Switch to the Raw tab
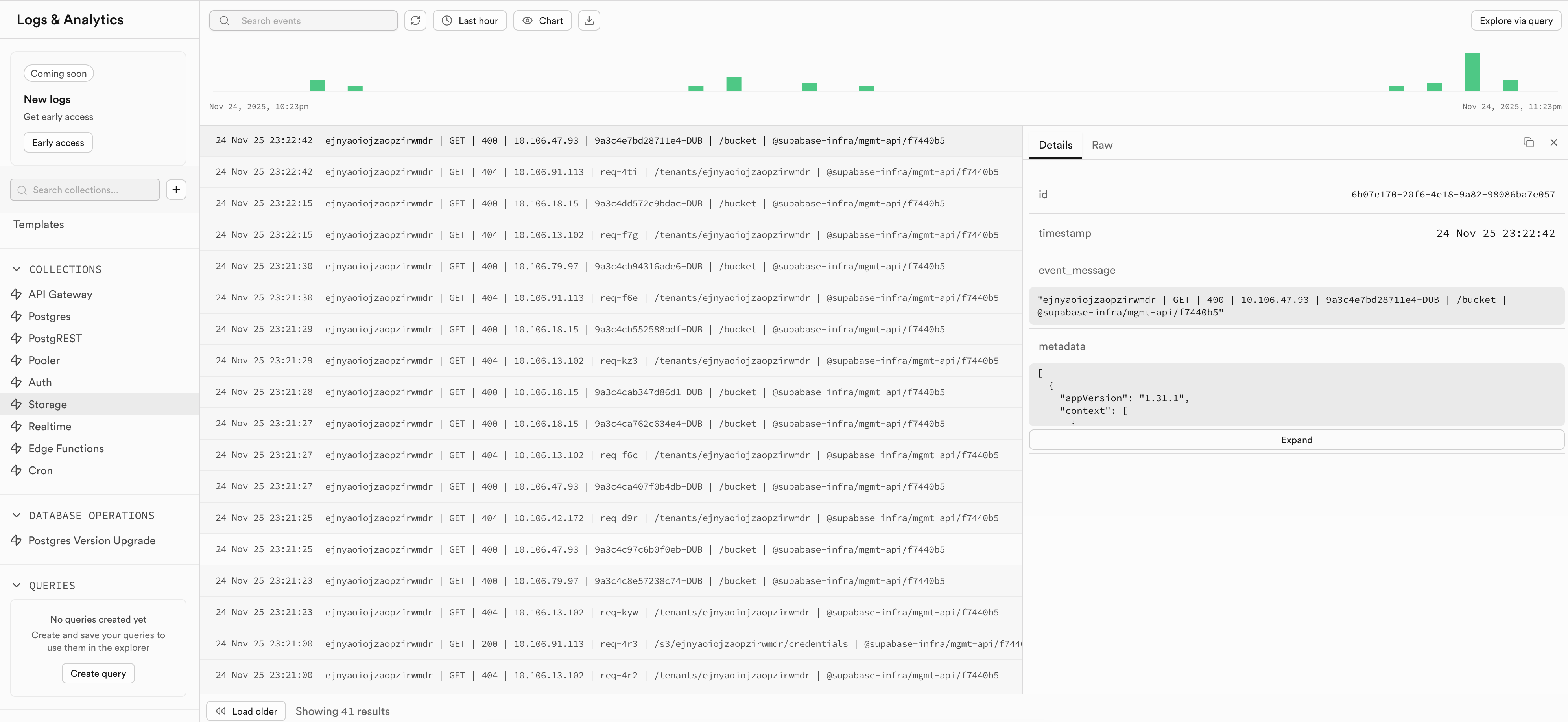Viewport: 1568px width, 722px height. tap(1102, 145)
